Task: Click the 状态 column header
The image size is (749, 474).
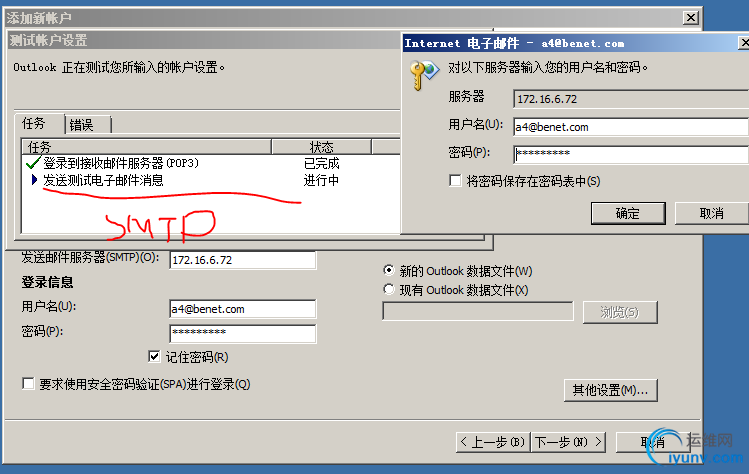Action: (321, 147)
